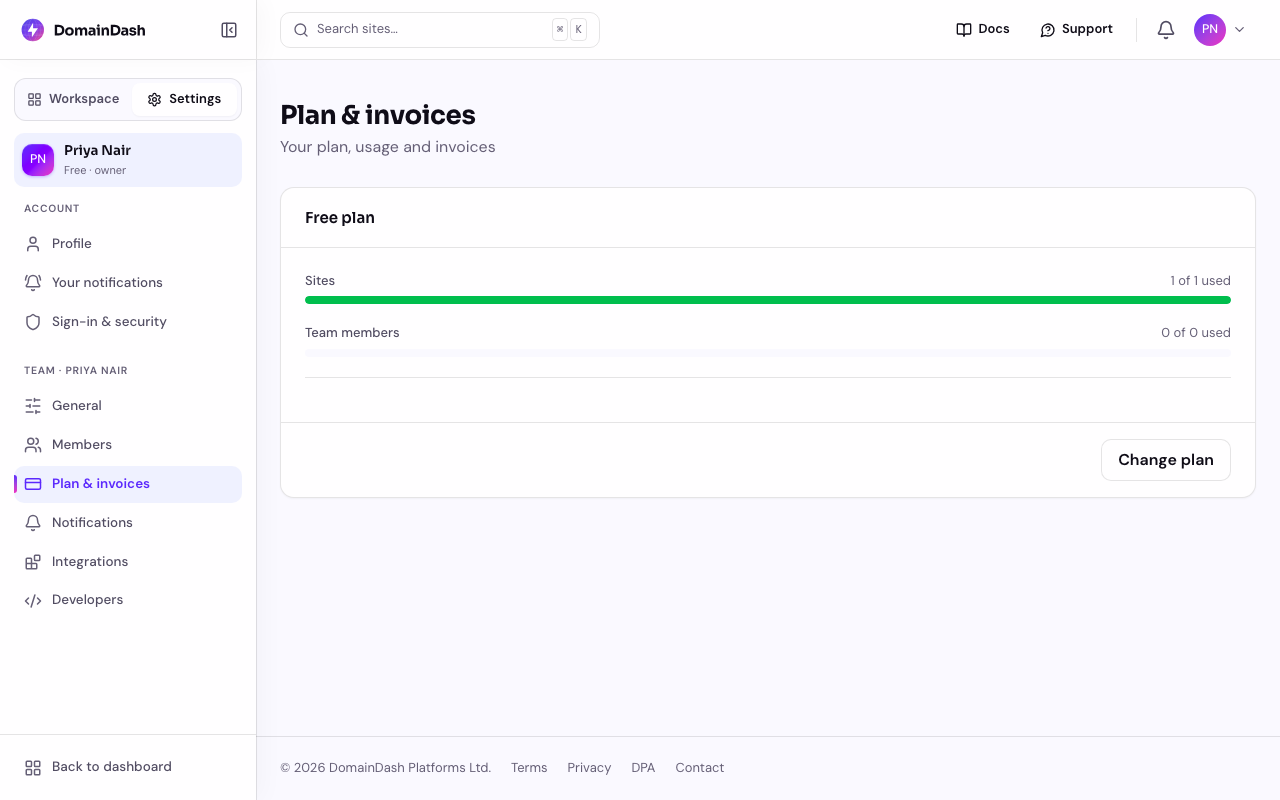Collapse the sidebar with the panel icon
This screenshot has height=800, width=1280.
(x=229, y=30)
